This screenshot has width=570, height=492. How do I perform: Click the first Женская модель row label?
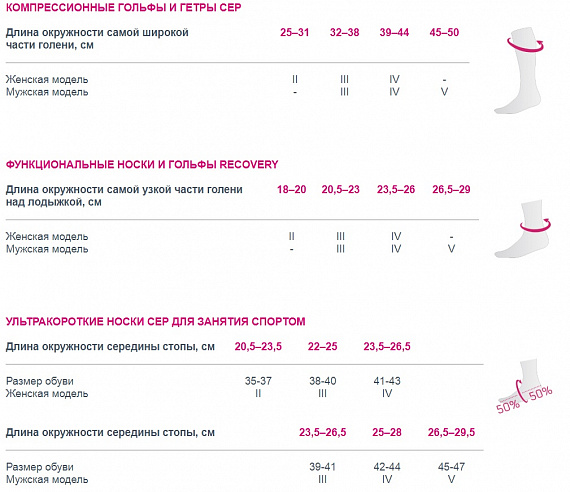[x=47, y=79]
